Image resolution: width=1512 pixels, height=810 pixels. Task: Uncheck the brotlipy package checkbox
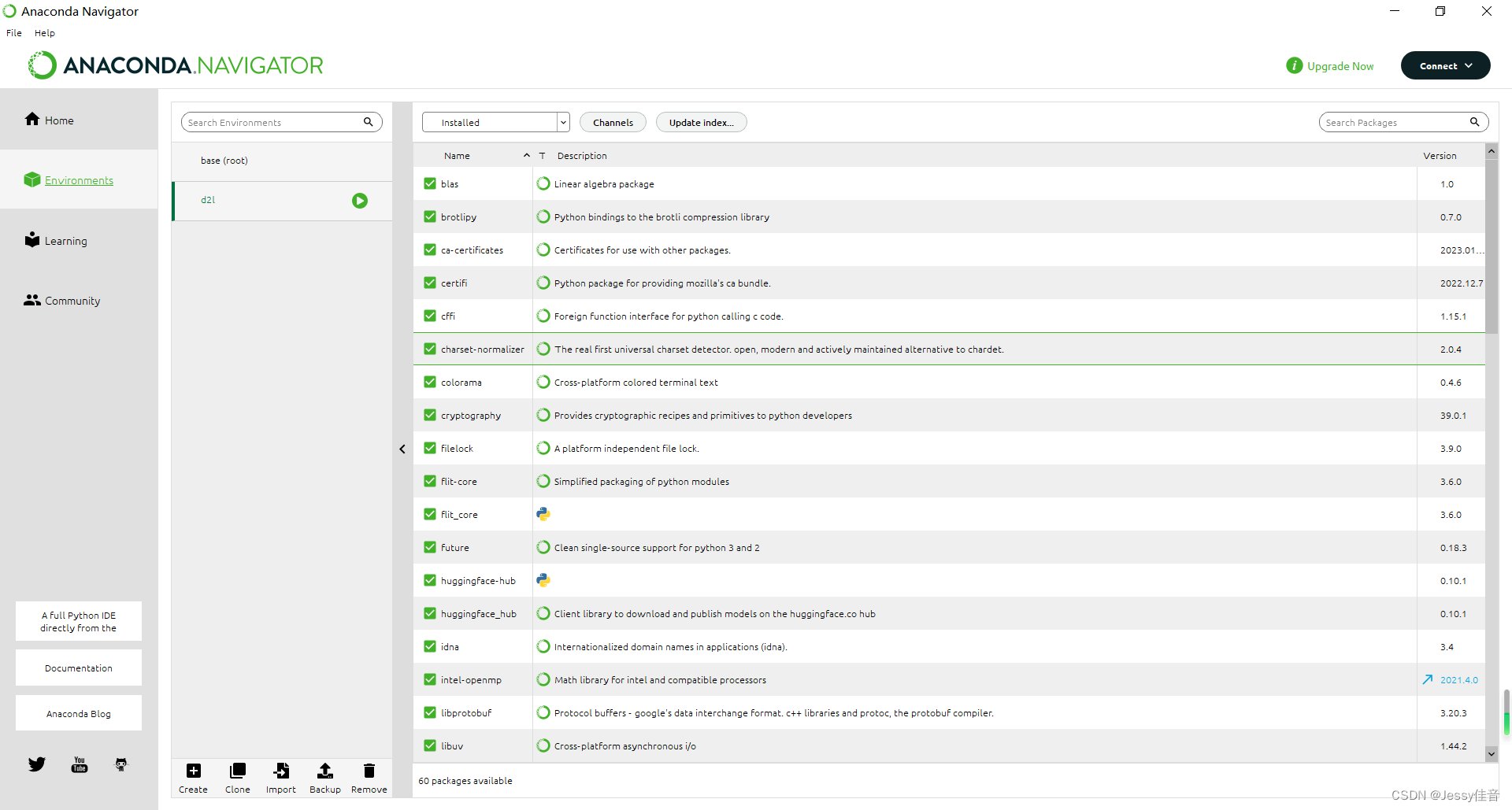click(430, 216)
